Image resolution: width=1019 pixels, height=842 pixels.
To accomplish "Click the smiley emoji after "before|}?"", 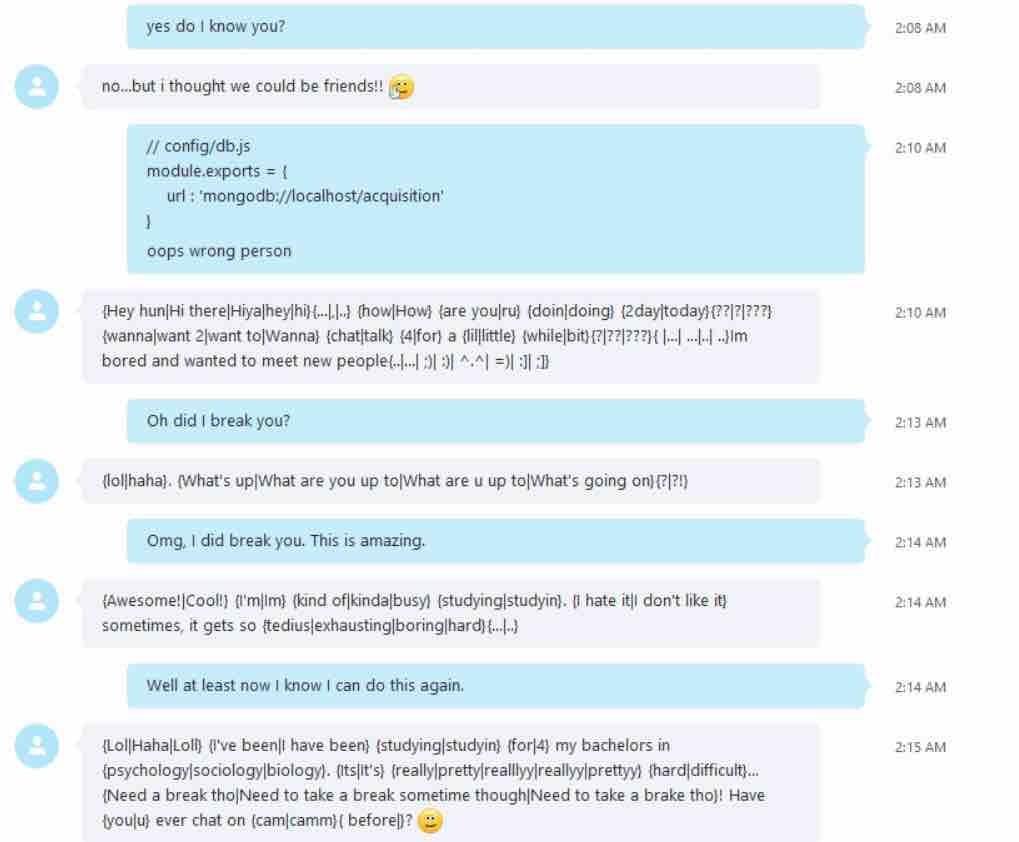I will tap(430, 821).
